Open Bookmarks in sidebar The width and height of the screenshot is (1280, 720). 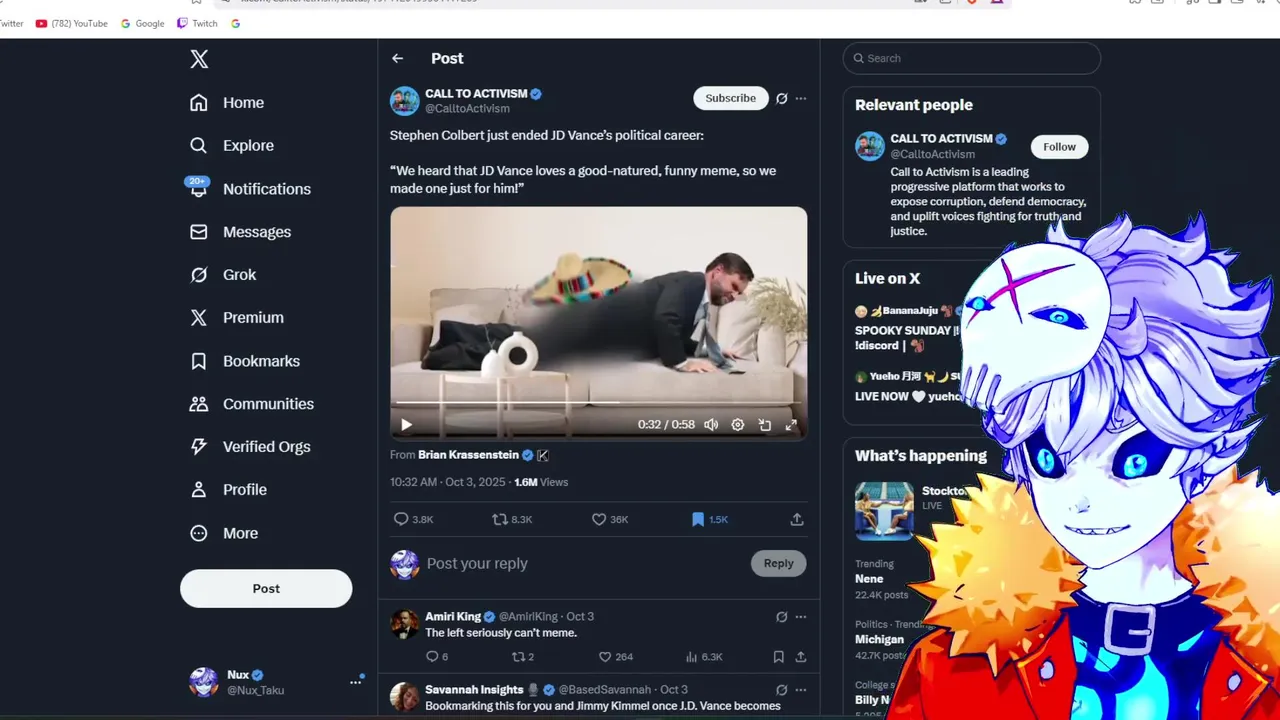click(x=244, y=361)
